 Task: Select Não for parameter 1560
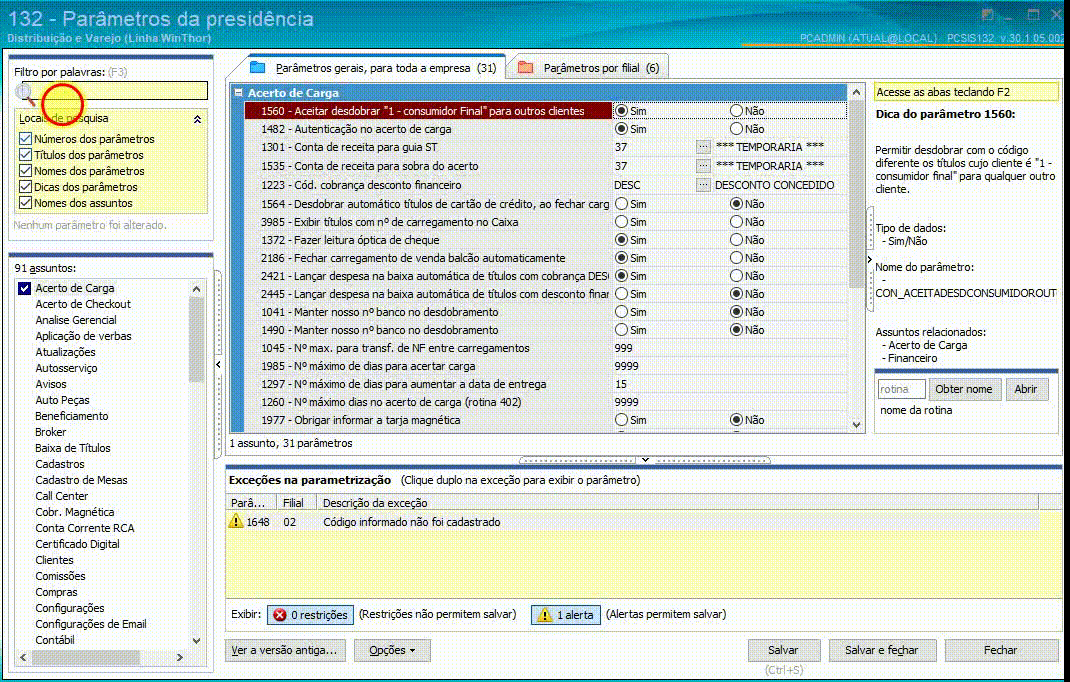tap(736, 111)
